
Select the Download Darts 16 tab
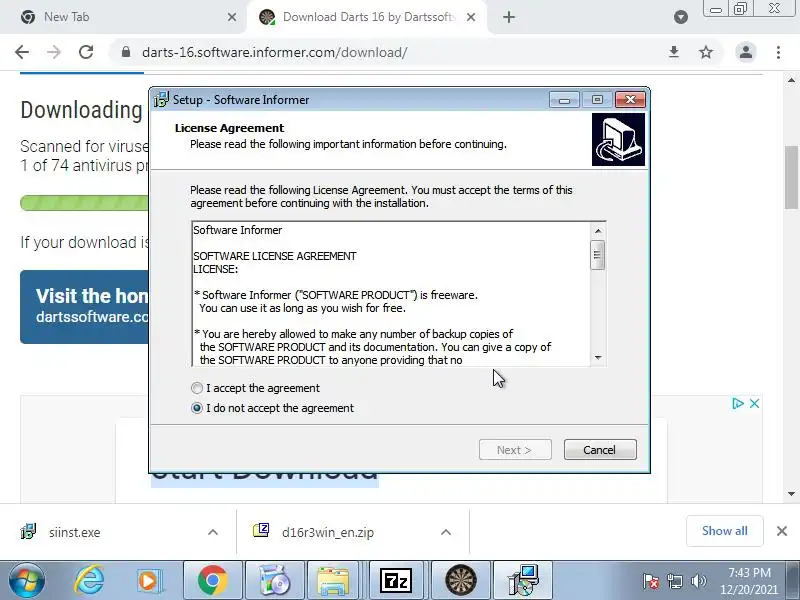coord(368,17)
